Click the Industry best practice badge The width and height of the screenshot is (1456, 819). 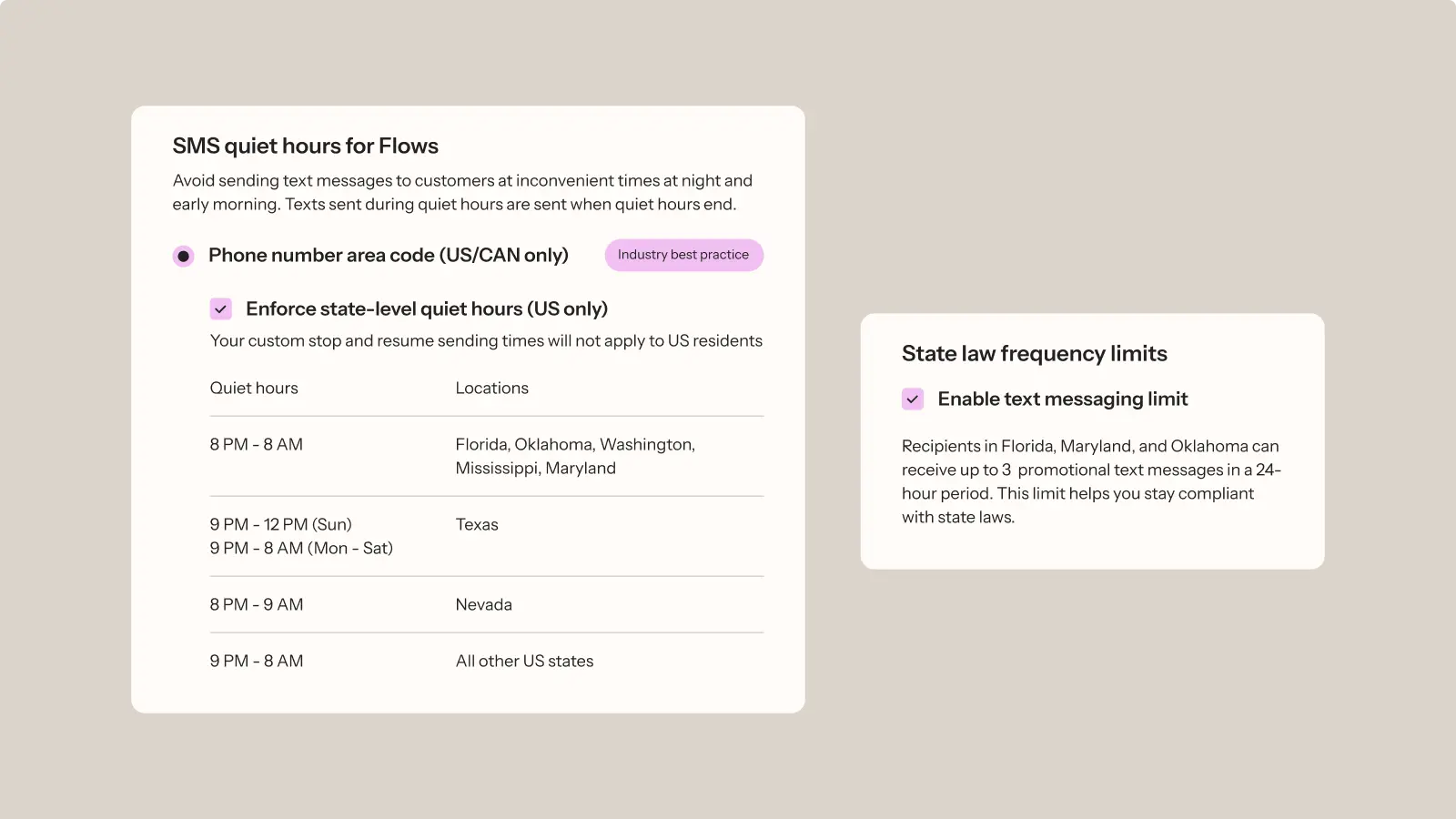[x=683, y=255]
